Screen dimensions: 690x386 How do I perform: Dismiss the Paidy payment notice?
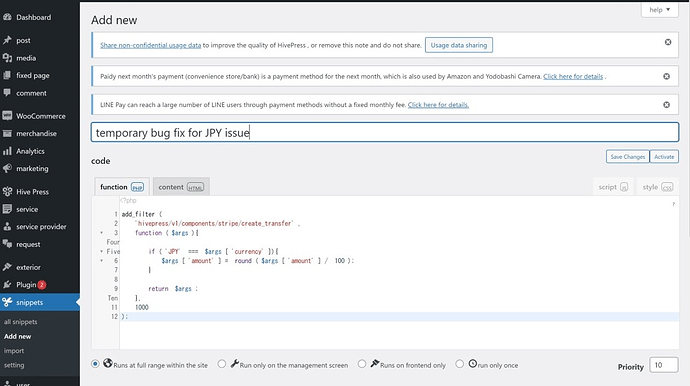[x=667, y=76]
